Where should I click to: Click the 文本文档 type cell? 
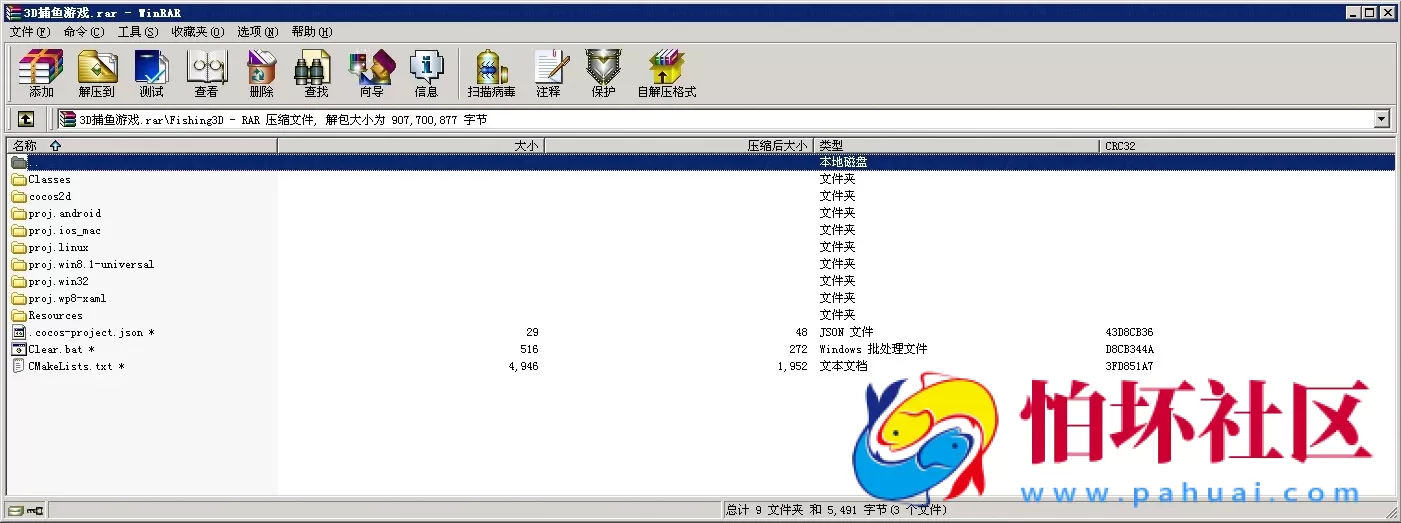pyautogui.click(x=843, y=366)
